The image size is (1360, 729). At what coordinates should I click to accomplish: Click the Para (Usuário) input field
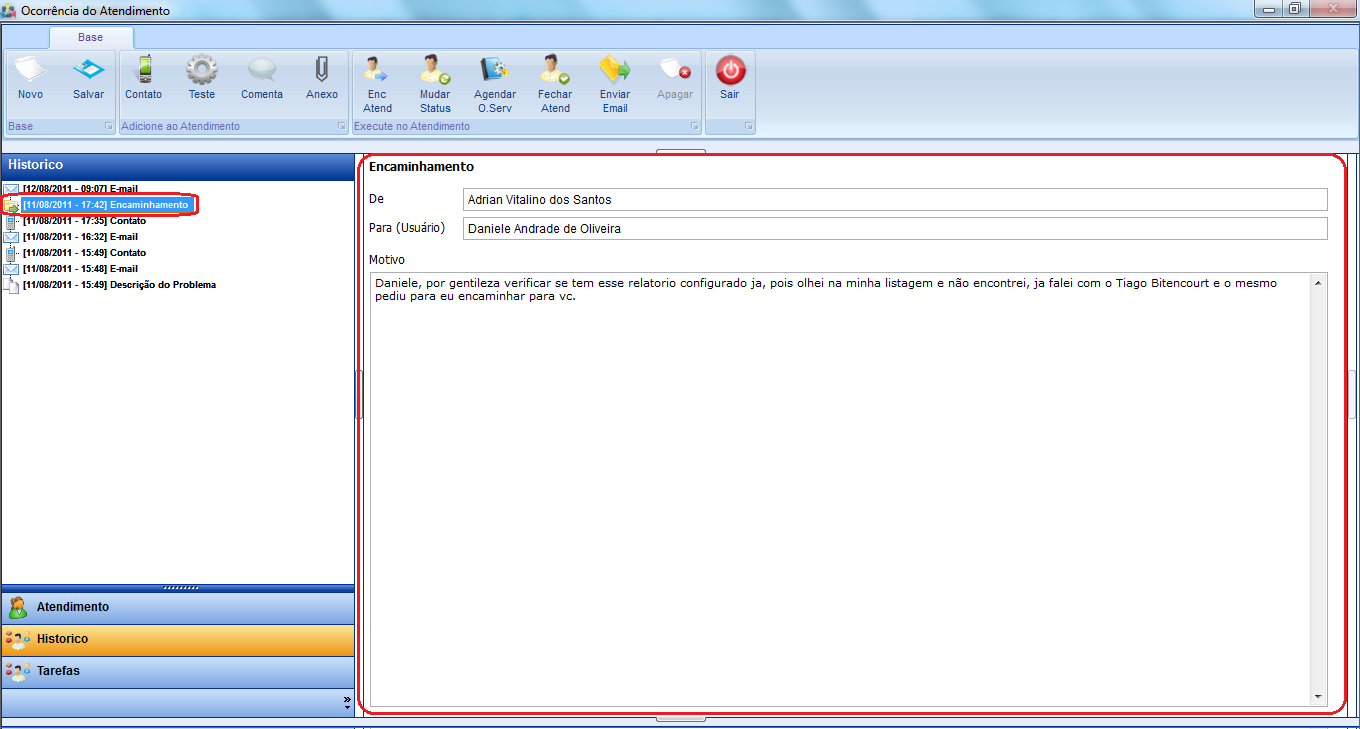[x=894, y=229]
